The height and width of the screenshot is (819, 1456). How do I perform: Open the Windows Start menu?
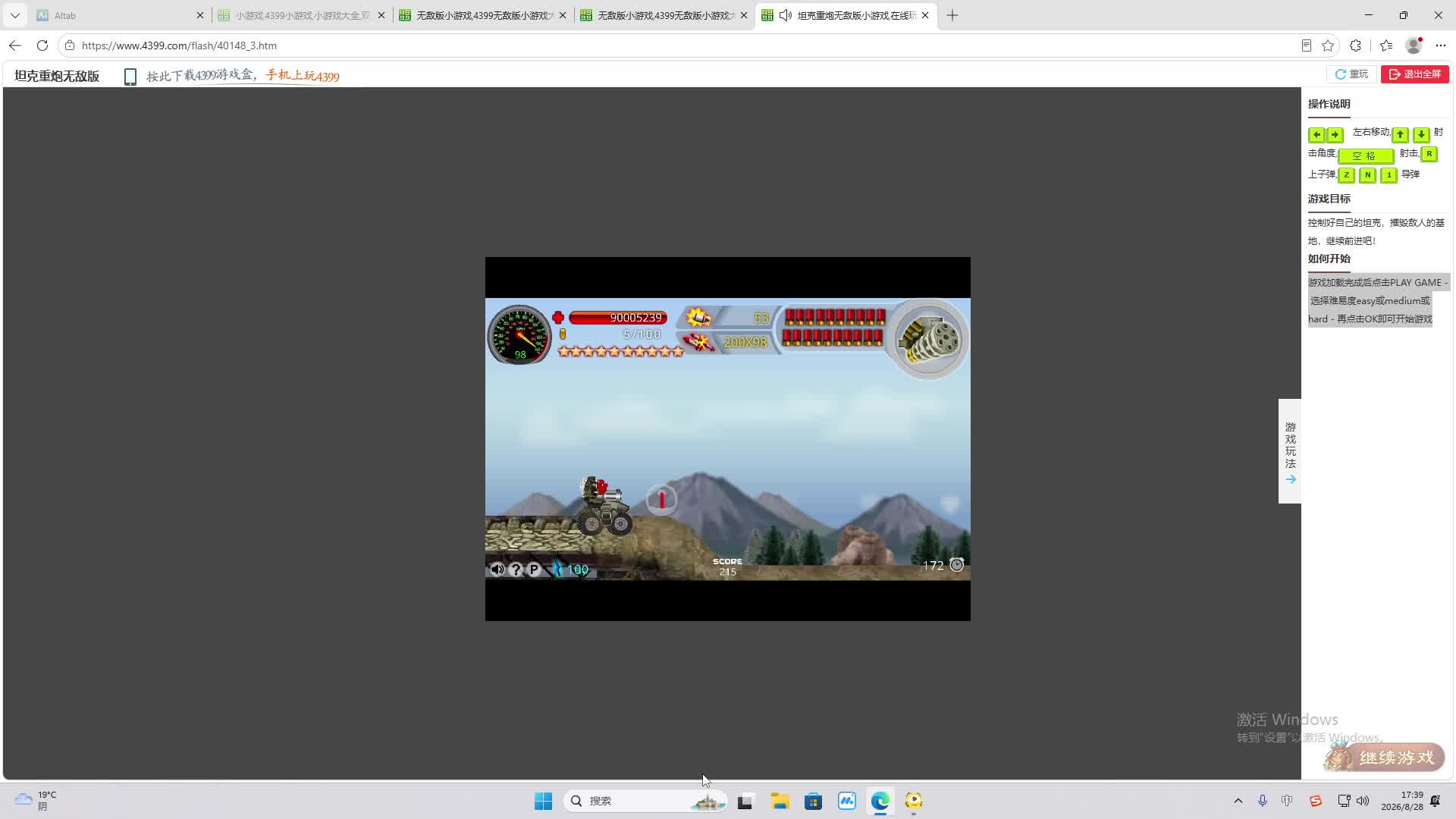pyautogui.click(x=543, y=801)
